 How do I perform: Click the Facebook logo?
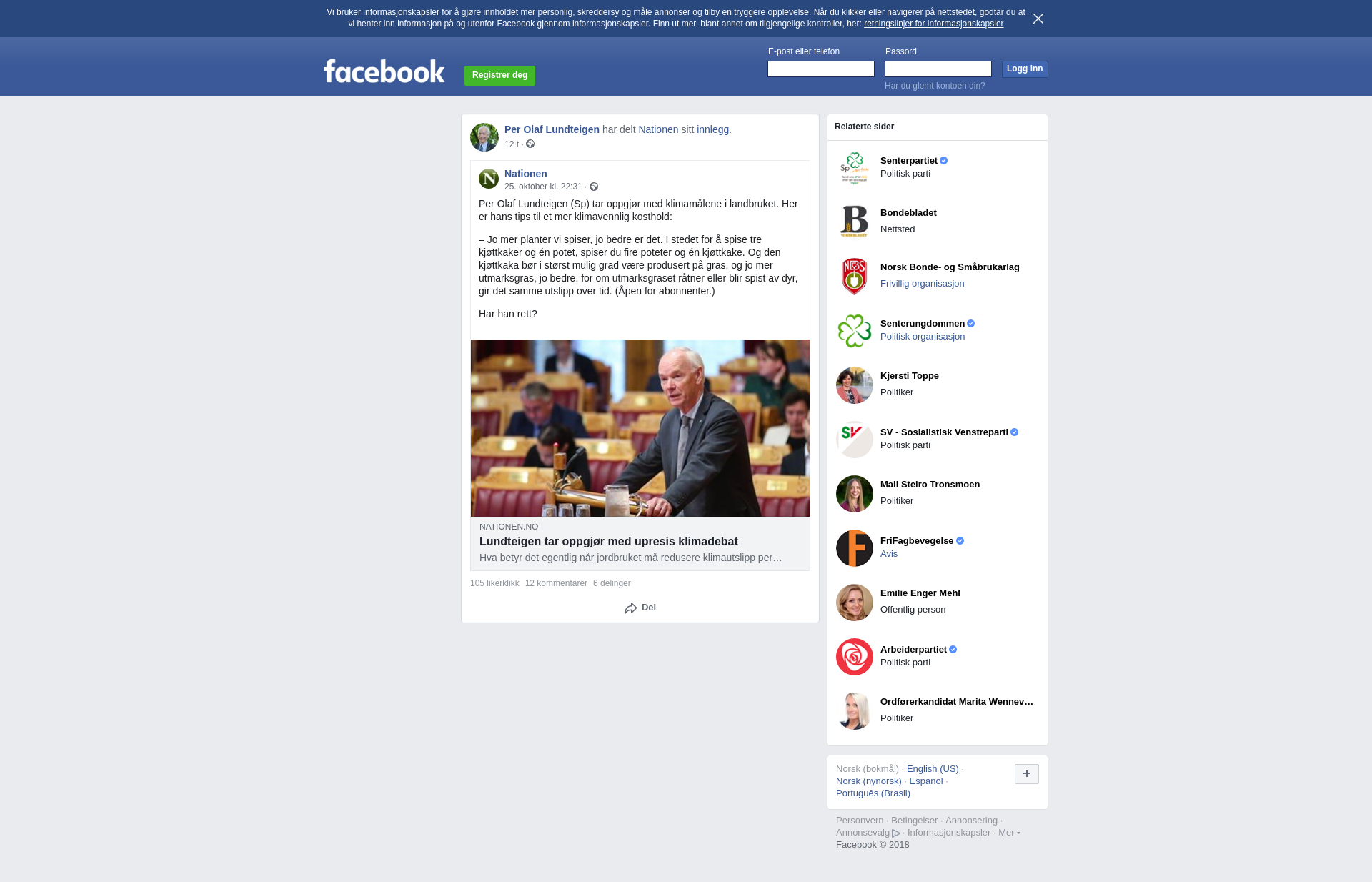point(384,71)
